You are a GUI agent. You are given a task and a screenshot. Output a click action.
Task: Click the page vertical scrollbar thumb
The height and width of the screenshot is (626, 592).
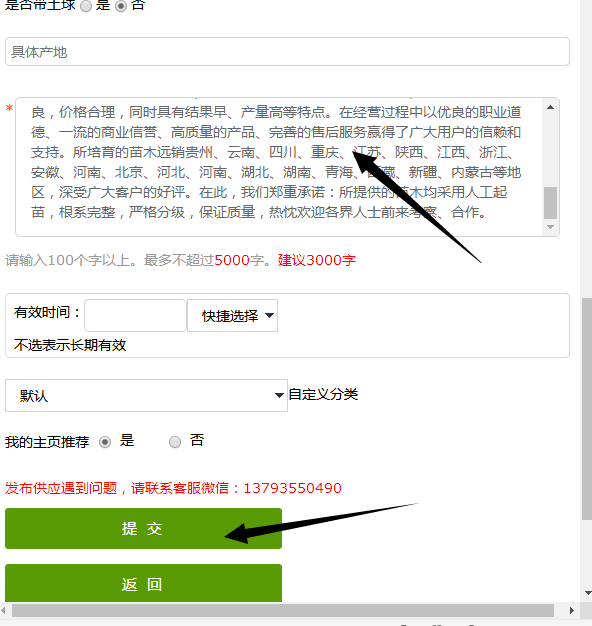[x=587, y=408]
